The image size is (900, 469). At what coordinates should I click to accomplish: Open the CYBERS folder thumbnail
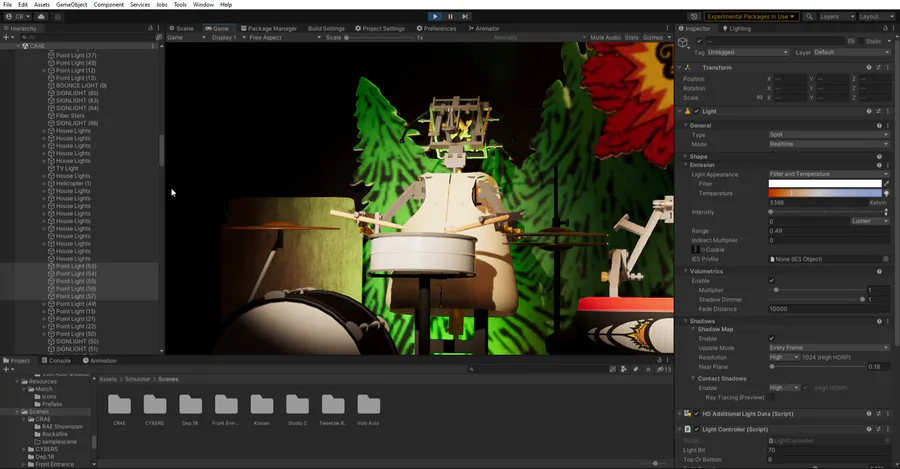[154, 405]
